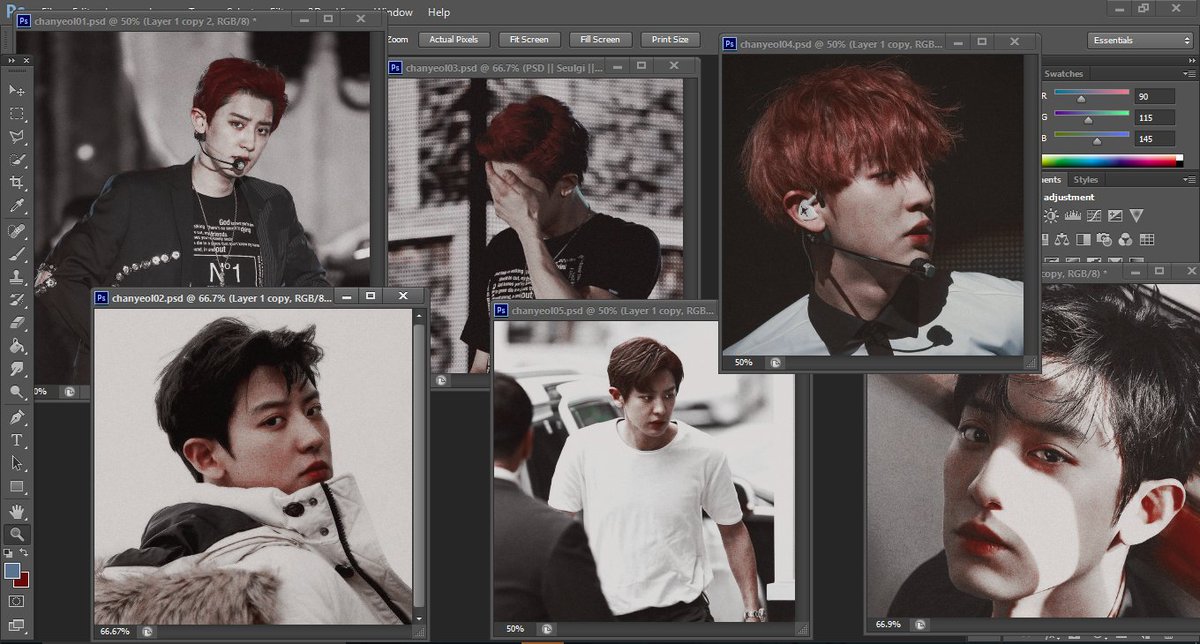Screen dimensions: 1200x644
Task: Add a Color Lookup adjustment
Action: tap(1147, 240)
